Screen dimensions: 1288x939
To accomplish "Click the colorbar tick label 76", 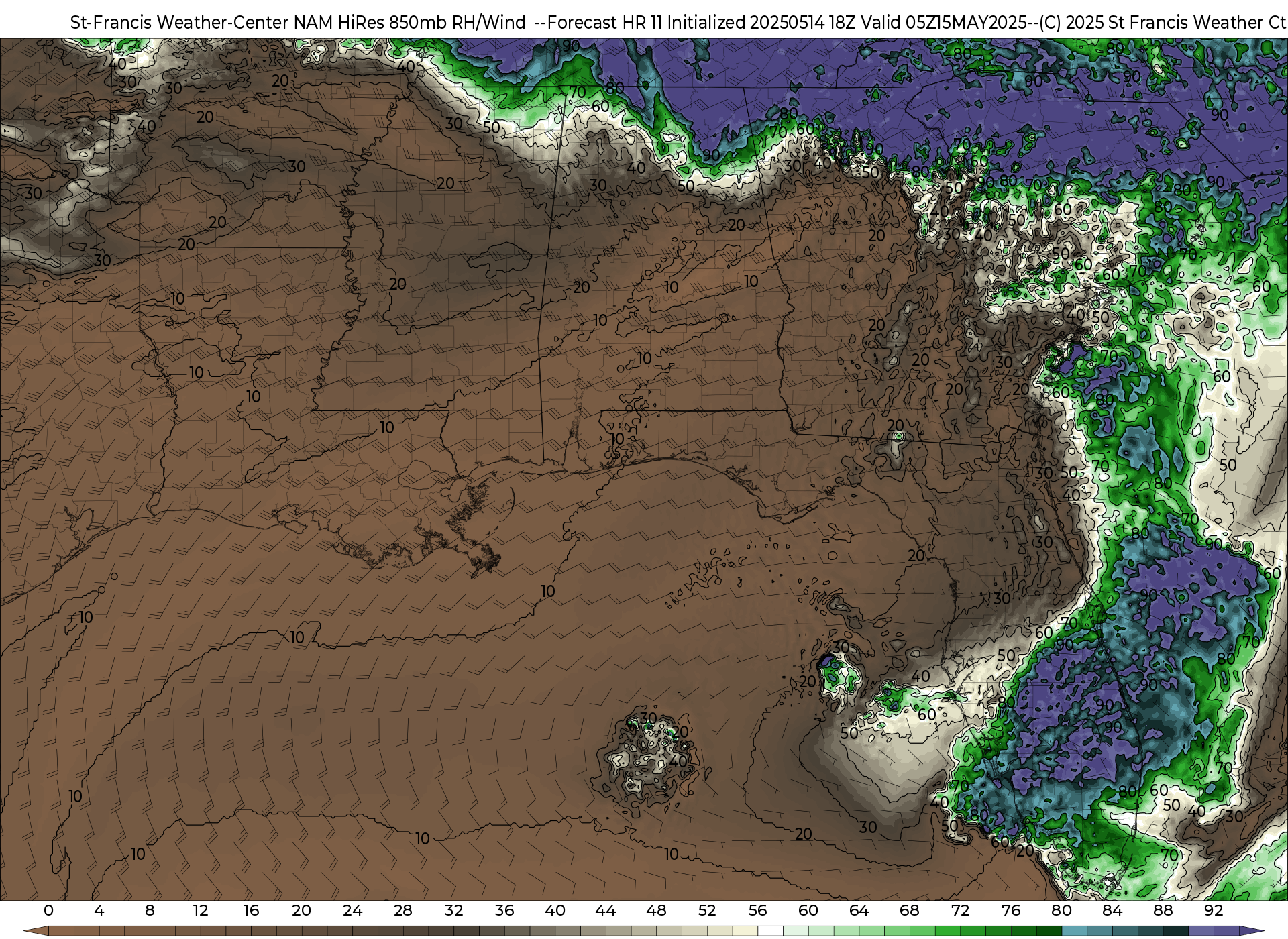I will pyautogui.click(x=1011, y=910).
